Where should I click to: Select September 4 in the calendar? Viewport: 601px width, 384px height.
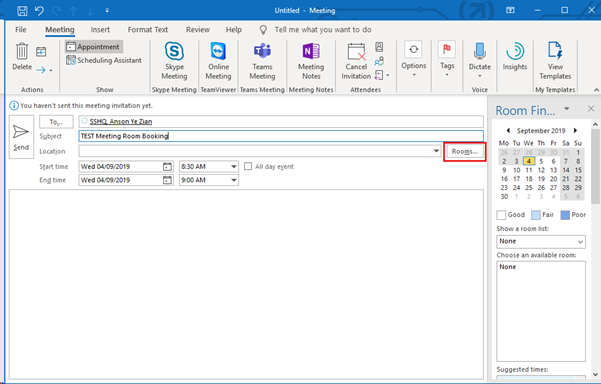(529, 161)
